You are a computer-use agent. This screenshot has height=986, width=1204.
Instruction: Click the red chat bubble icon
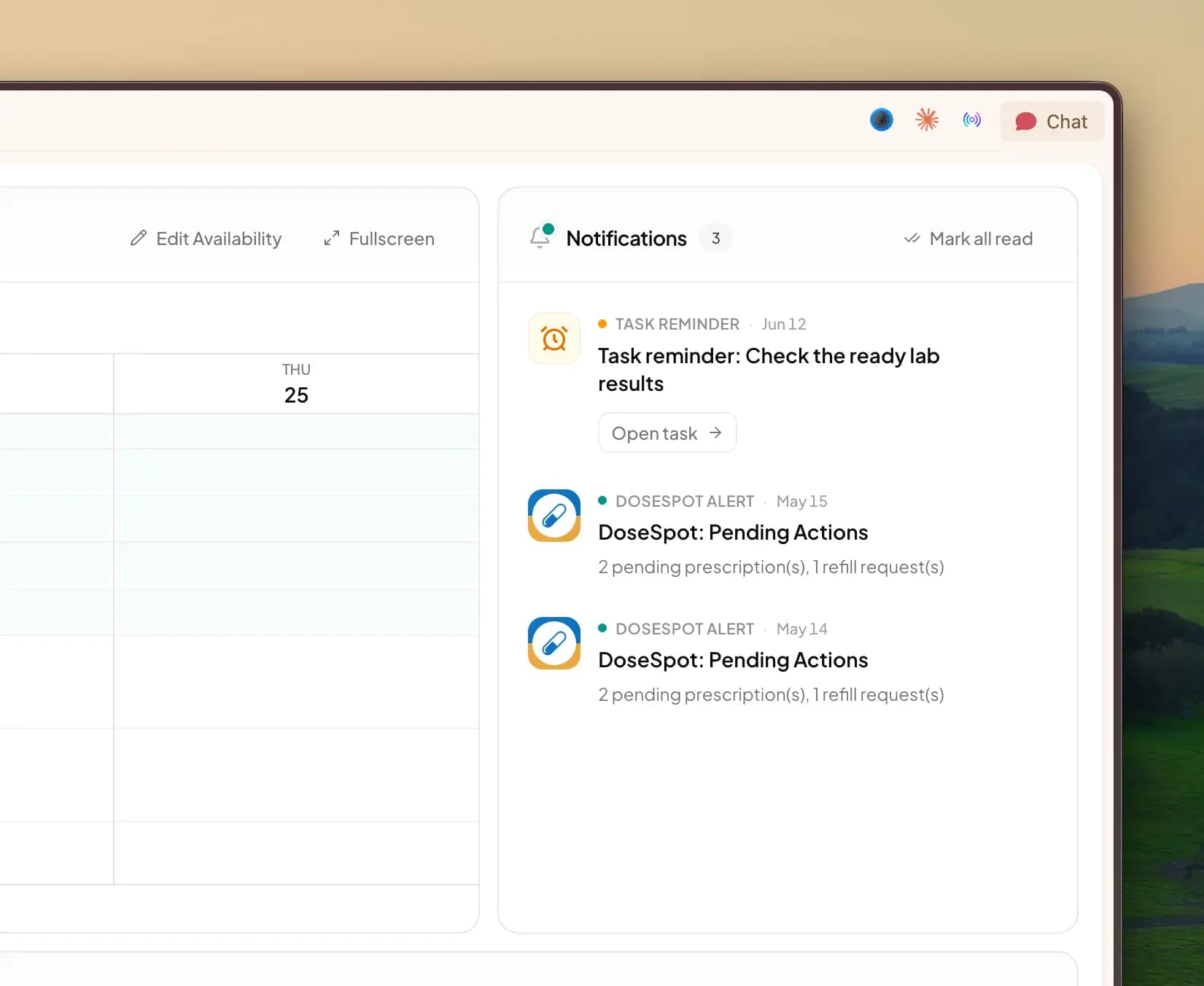pyautogui.click(x=1025, y=122)
